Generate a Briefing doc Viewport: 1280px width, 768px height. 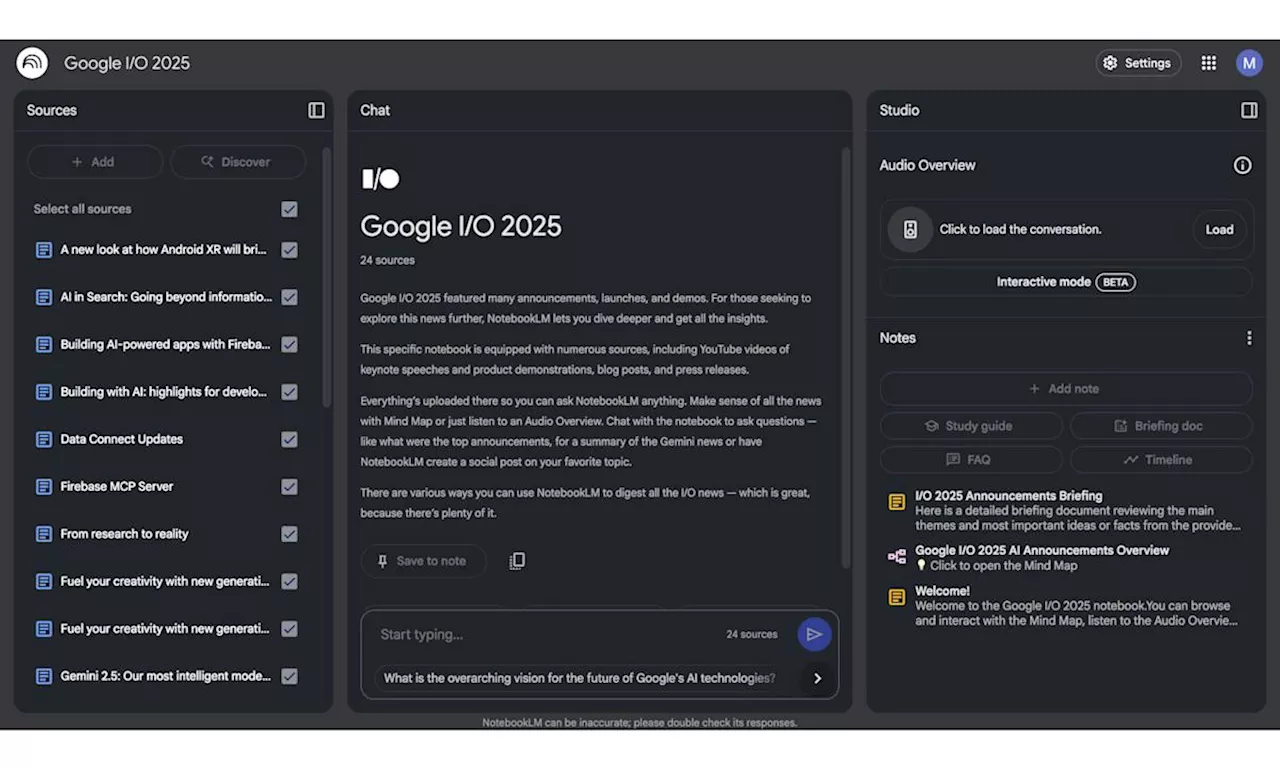coord(1161,426)
